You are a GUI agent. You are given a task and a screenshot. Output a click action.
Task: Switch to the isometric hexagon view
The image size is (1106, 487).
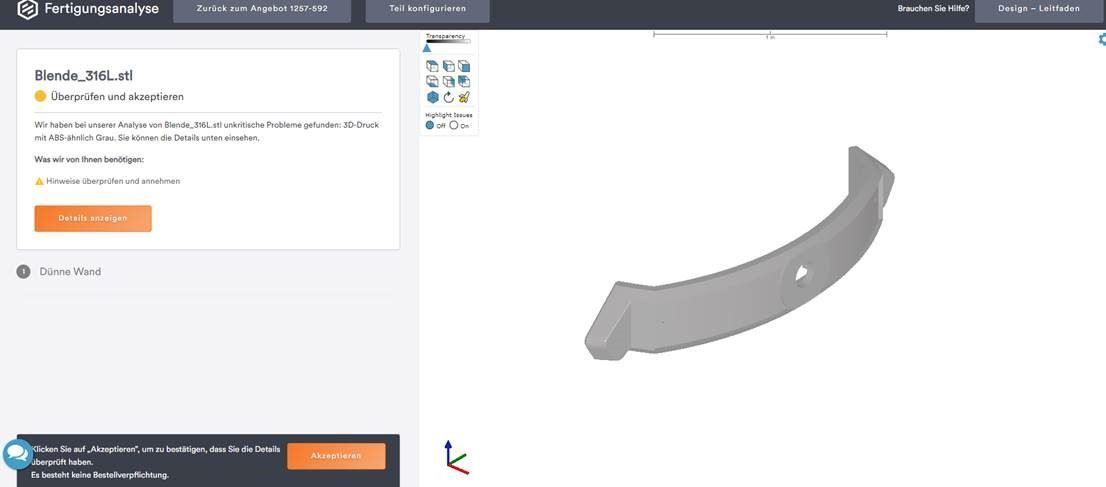point(432,97)
